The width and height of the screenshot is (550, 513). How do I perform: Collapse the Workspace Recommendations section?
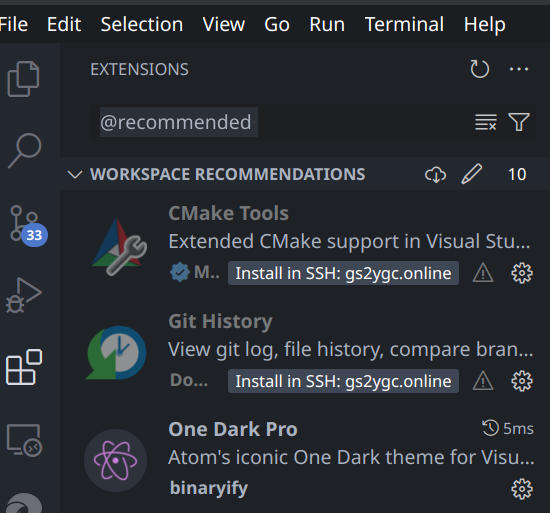(x=75, y=174)
